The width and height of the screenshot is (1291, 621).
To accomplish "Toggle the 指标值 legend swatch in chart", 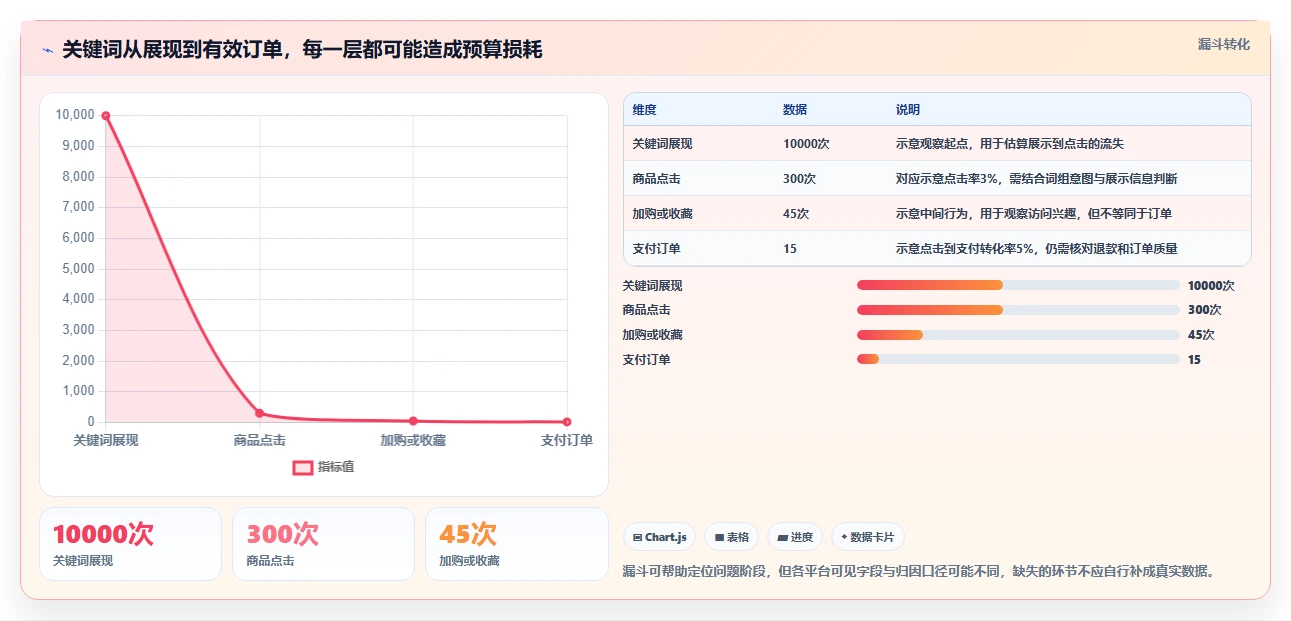I will pos(303,467).
